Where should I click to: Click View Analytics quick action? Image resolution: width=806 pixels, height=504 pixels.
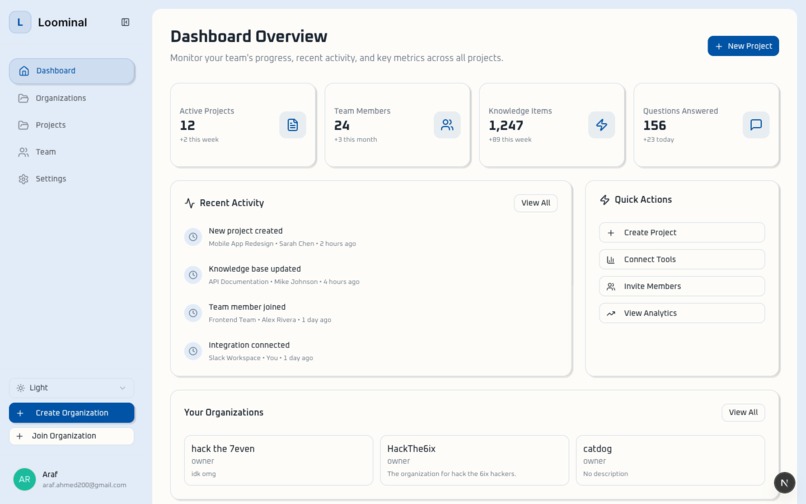tap(682, 313)
